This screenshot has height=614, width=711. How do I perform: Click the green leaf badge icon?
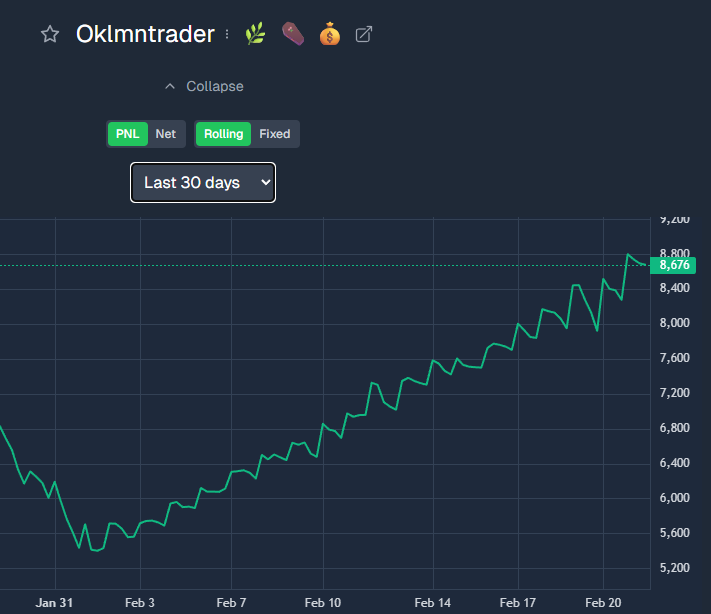pyautogui.click(x=255, y=34)
